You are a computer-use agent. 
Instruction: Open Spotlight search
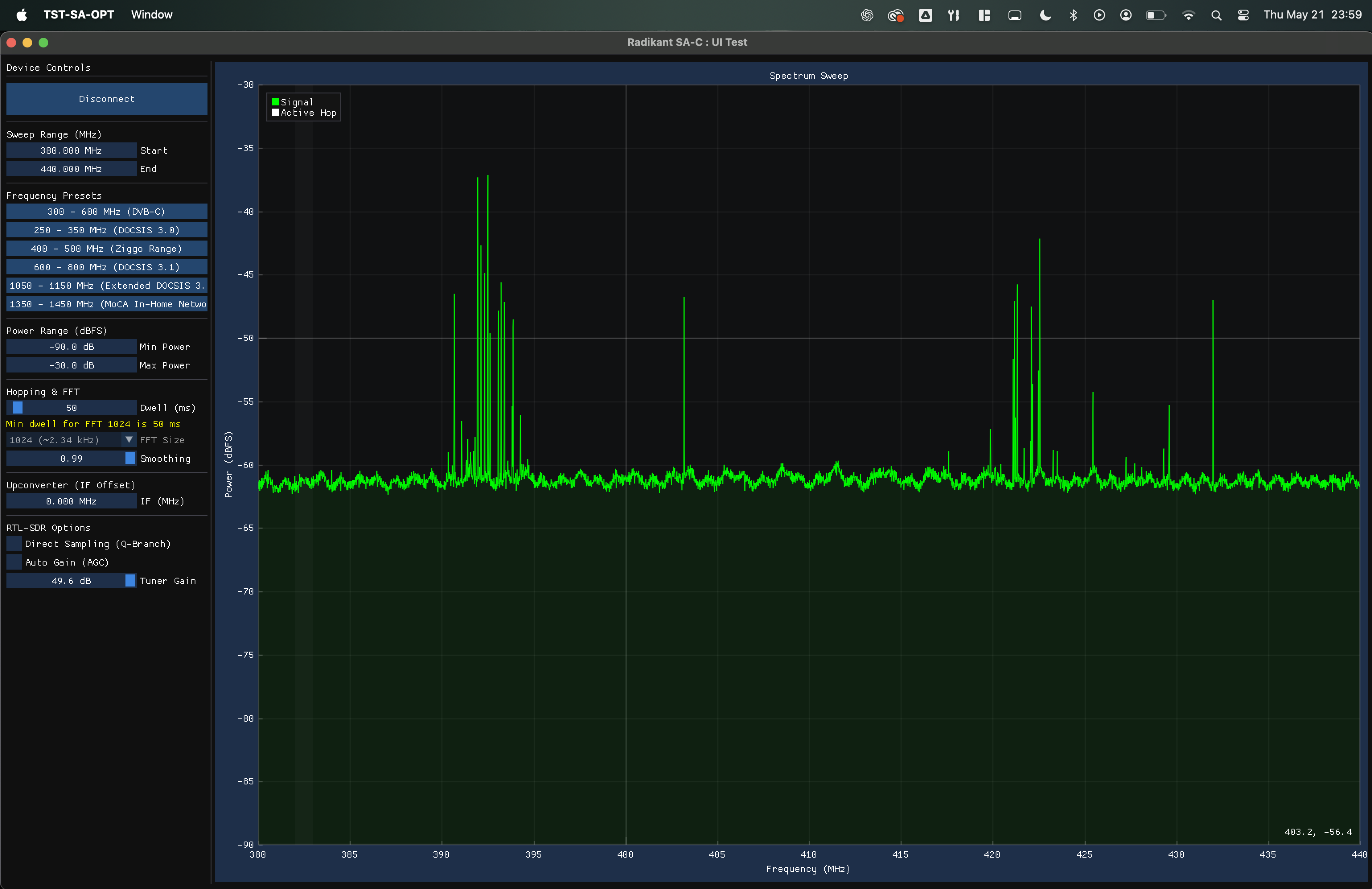point(1216,15)
